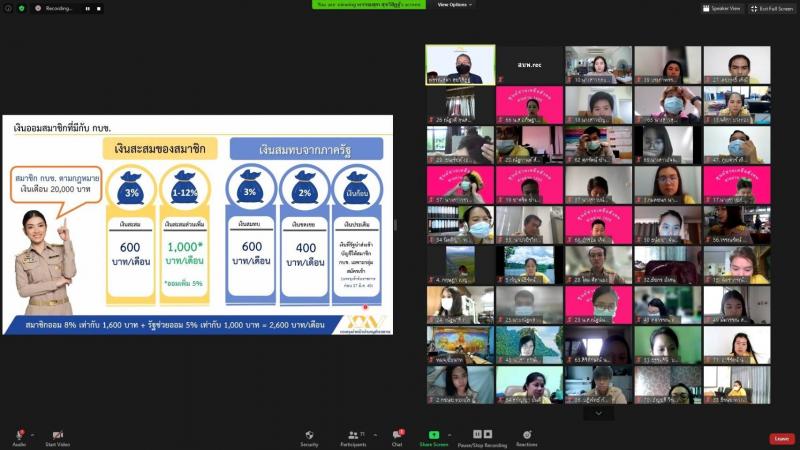Select participant tile numbered 62
The image size is (800, 450).
[x=598, y=145]
